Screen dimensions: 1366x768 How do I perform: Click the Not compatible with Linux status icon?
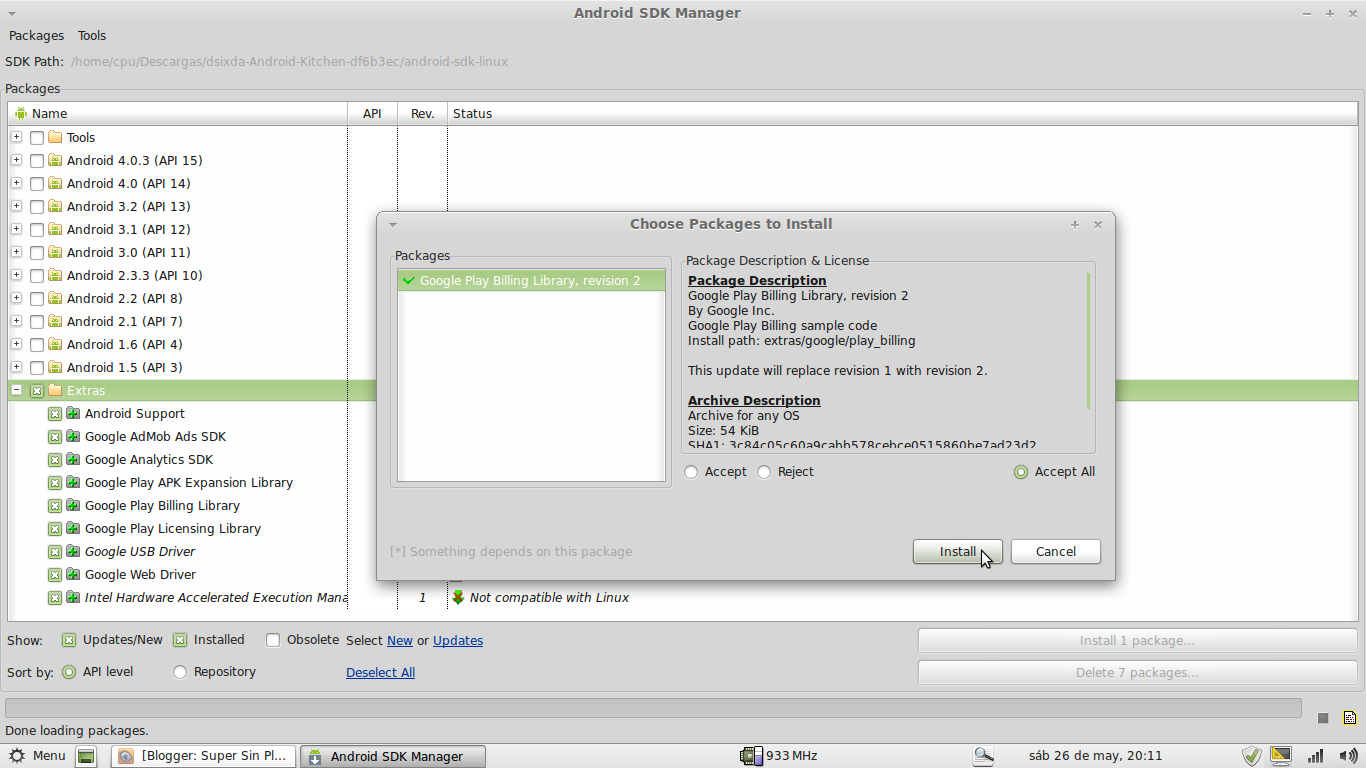[x=458, y=597]
